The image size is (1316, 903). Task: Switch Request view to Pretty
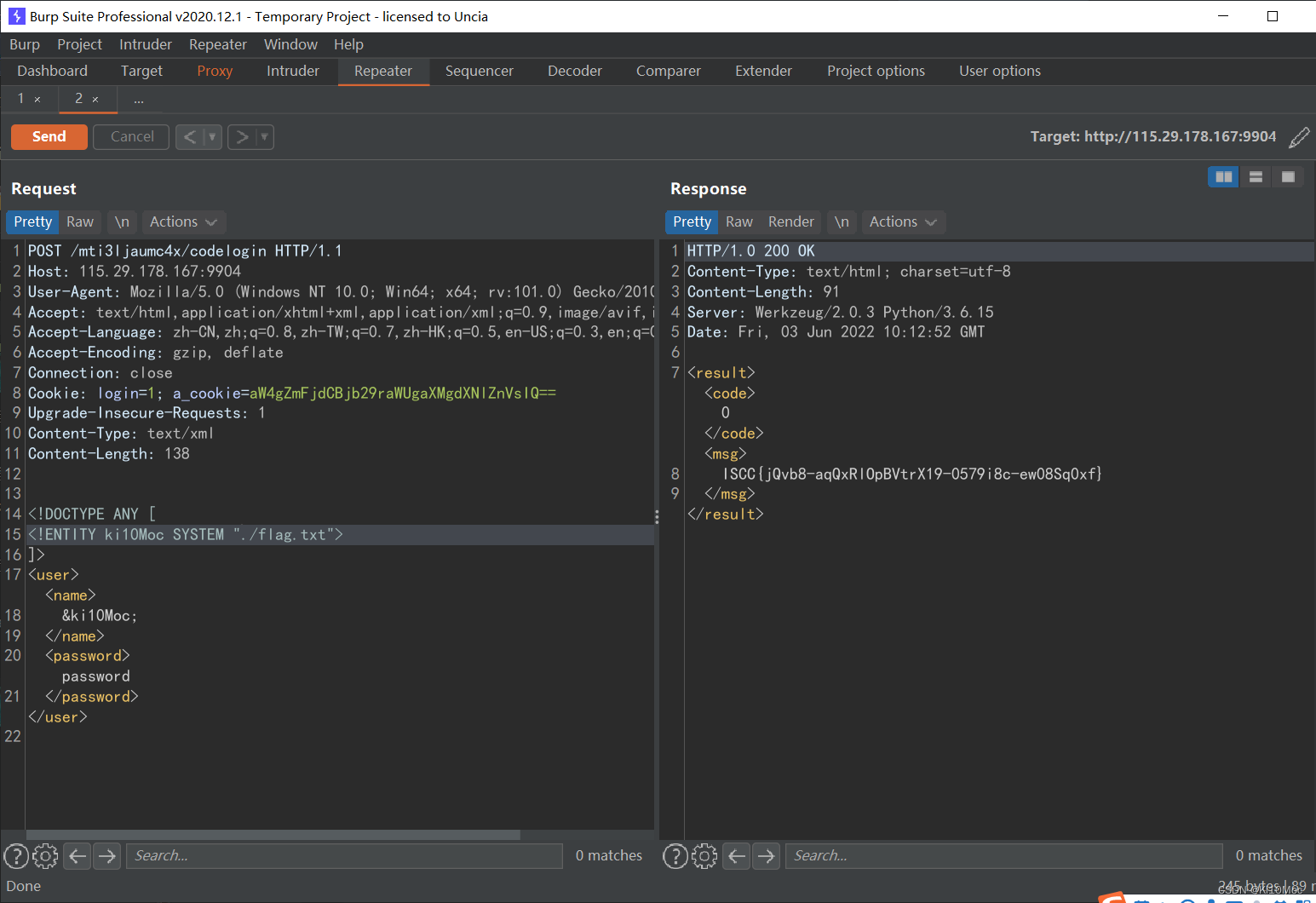(x=32, y=222)
